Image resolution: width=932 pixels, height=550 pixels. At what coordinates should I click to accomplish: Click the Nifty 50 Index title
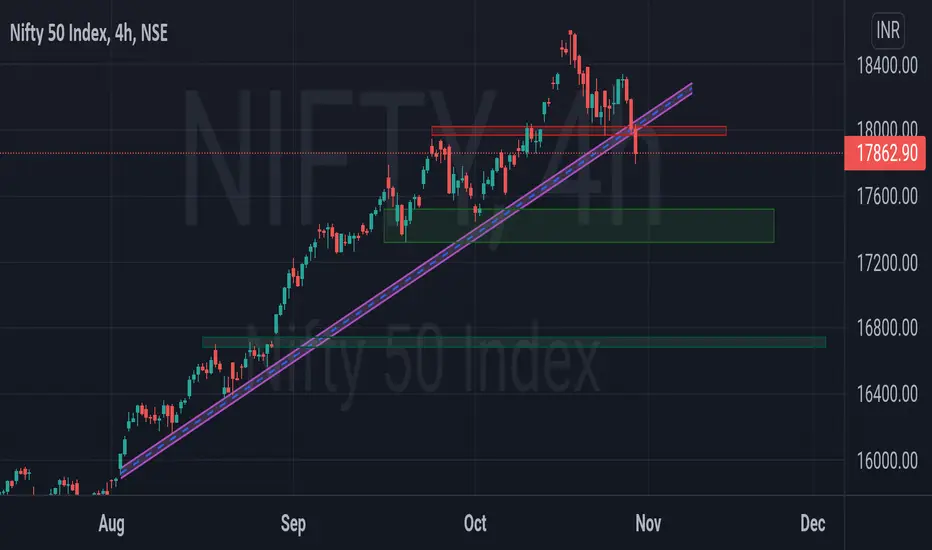click(89, 33)
